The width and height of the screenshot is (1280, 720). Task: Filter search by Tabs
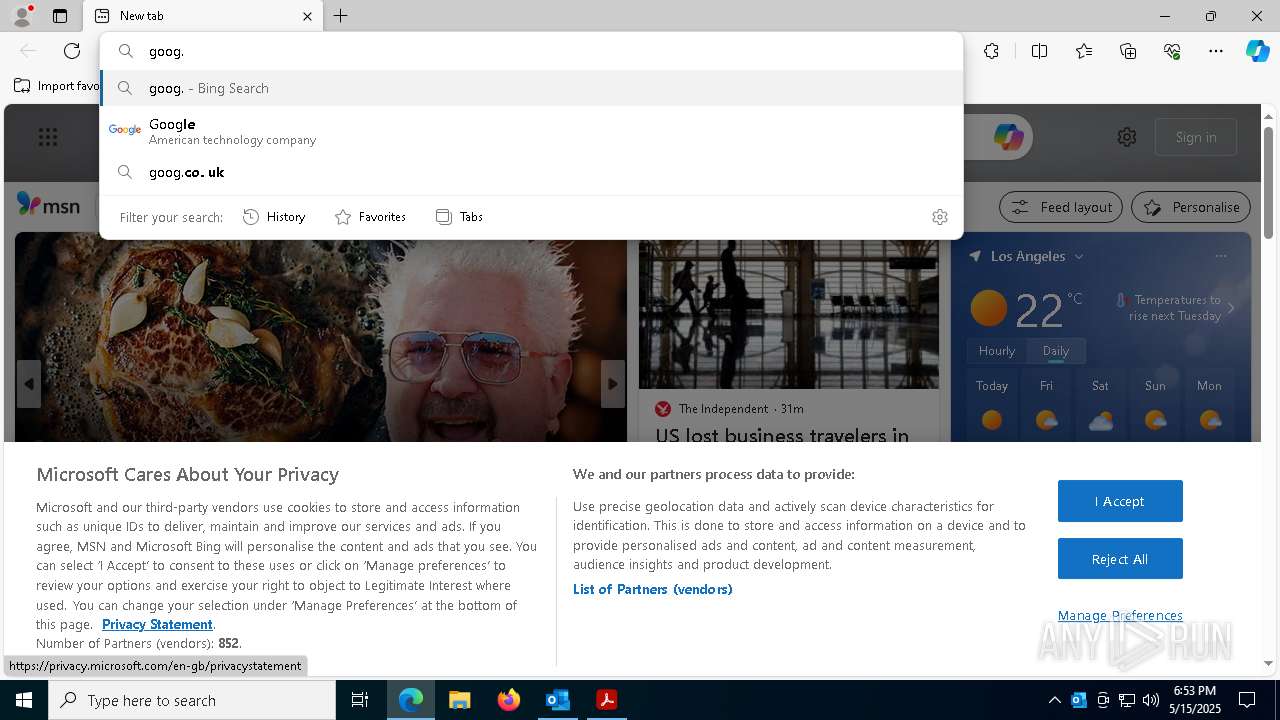point(459,217)
